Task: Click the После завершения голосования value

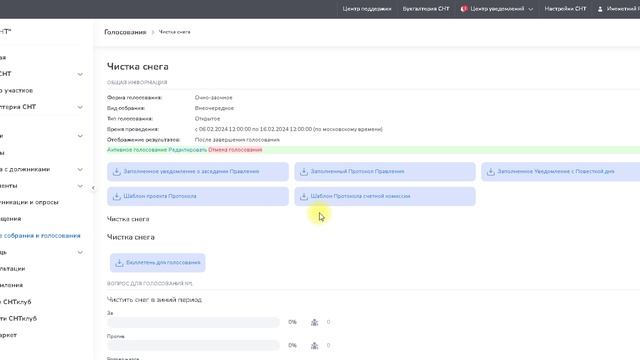Action: point(237,140)
